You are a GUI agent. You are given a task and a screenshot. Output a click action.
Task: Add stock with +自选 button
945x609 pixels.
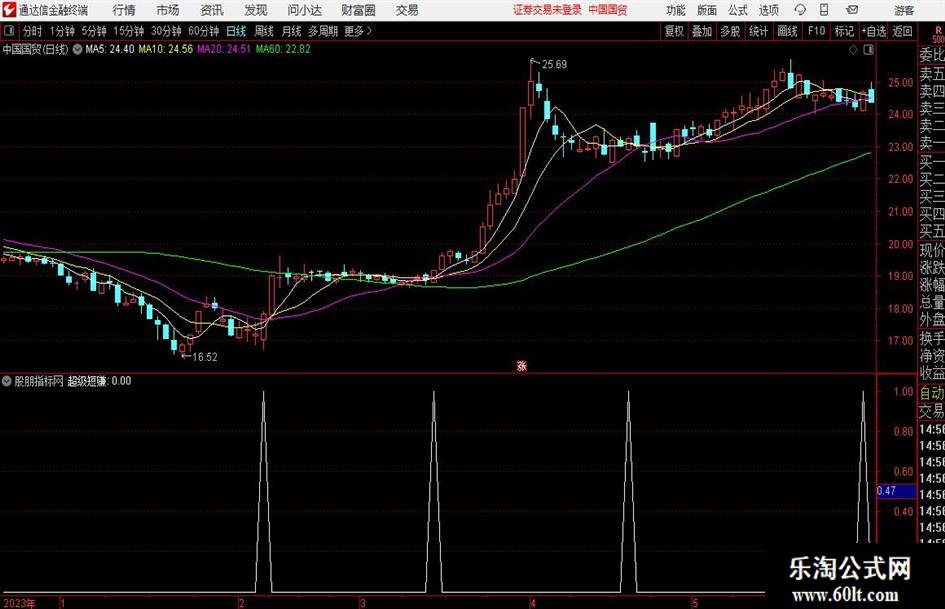[873, 31]
